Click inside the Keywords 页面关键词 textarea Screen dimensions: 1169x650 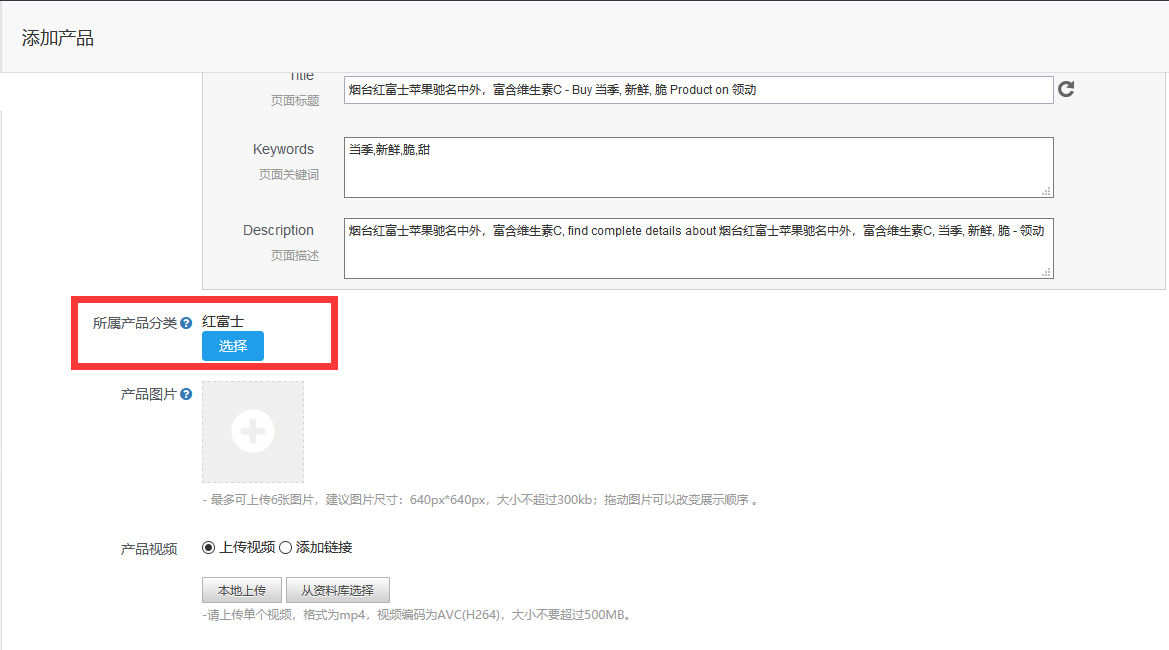697,168
